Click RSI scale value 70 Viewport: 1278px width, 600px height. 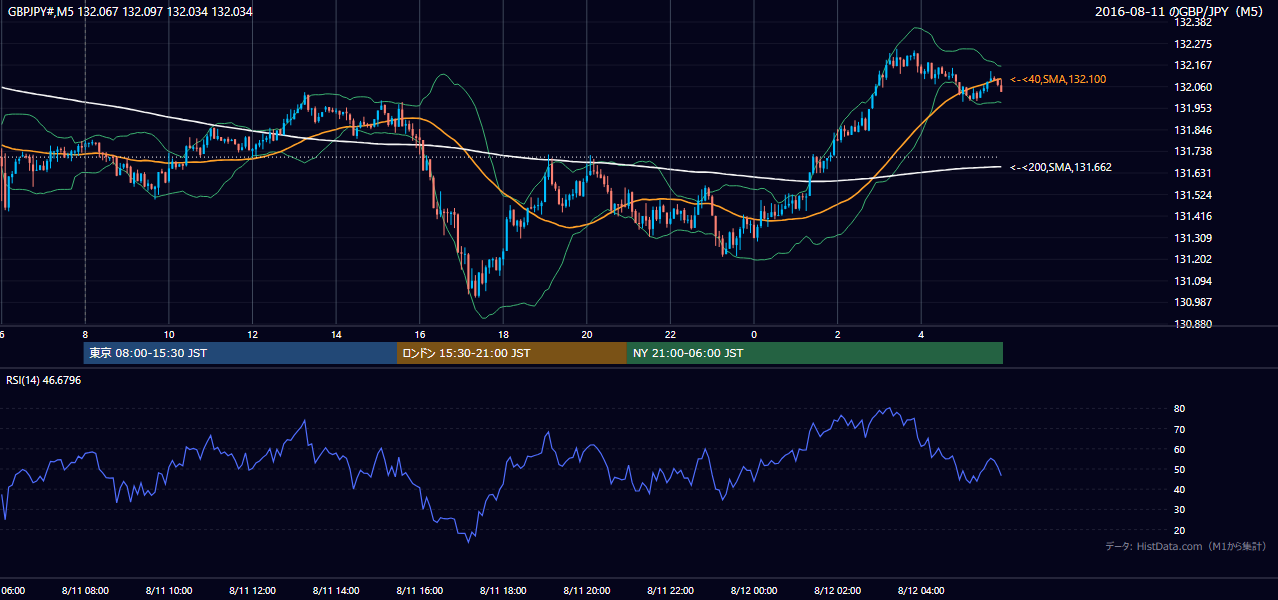tap(1180, 429)
